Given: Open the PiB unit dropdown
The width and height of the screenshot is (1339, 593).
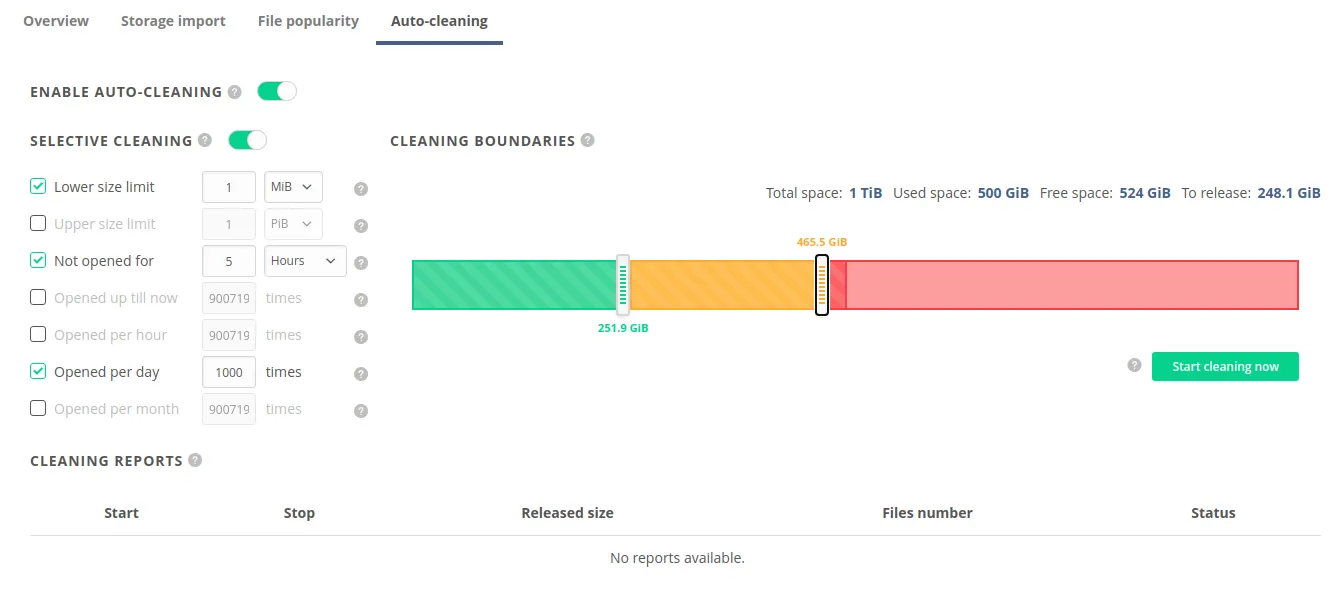Looking at the screenshot, I should 292,224.
